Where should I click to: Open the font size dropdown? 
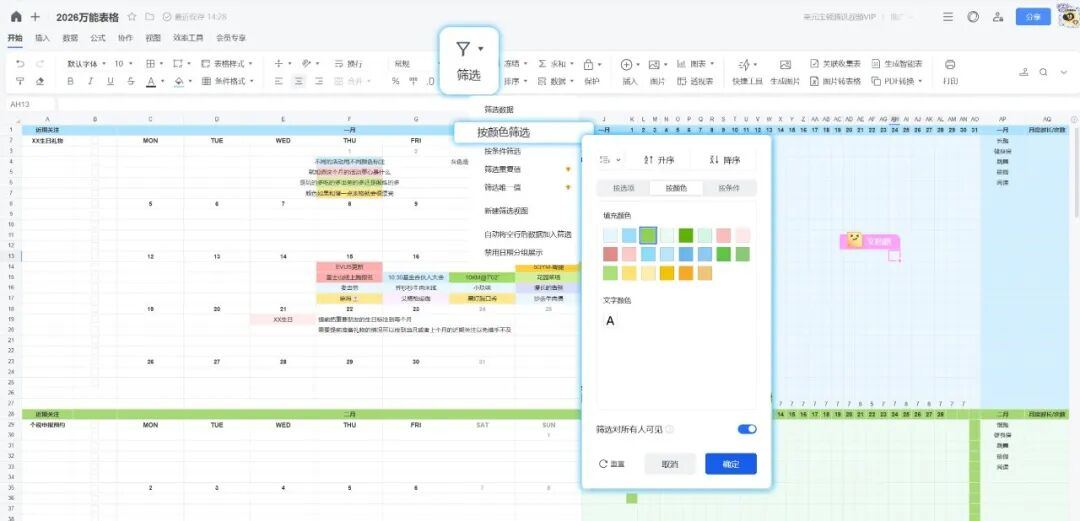[122, 63]
